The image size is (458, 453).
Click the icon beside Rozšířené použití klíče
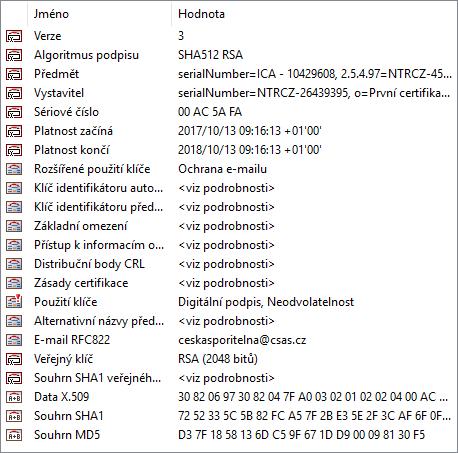point(14,169)
